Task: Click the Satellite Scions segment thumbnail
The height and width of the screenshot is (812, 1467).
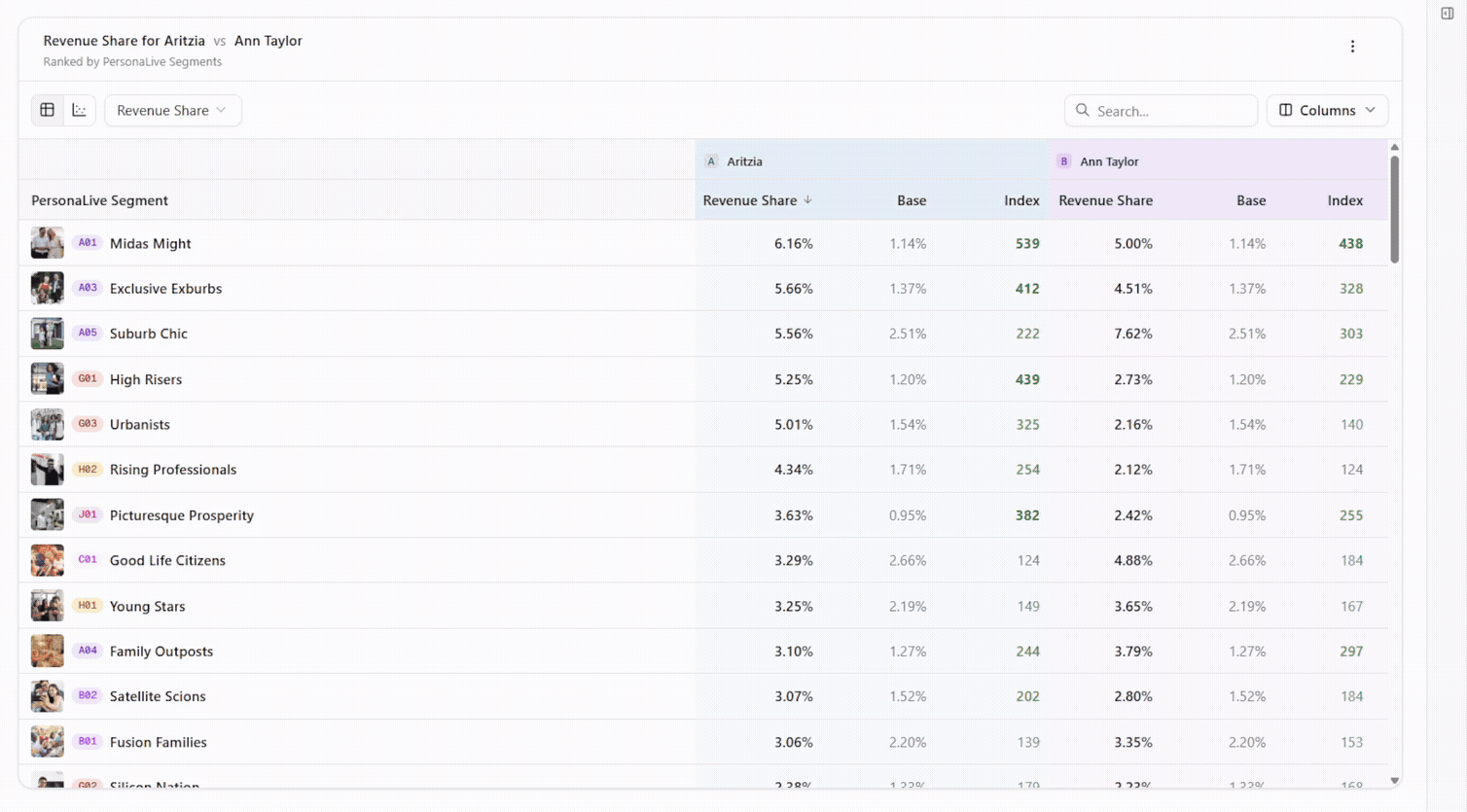Action: pyautogui.click(x=47, y=696)
